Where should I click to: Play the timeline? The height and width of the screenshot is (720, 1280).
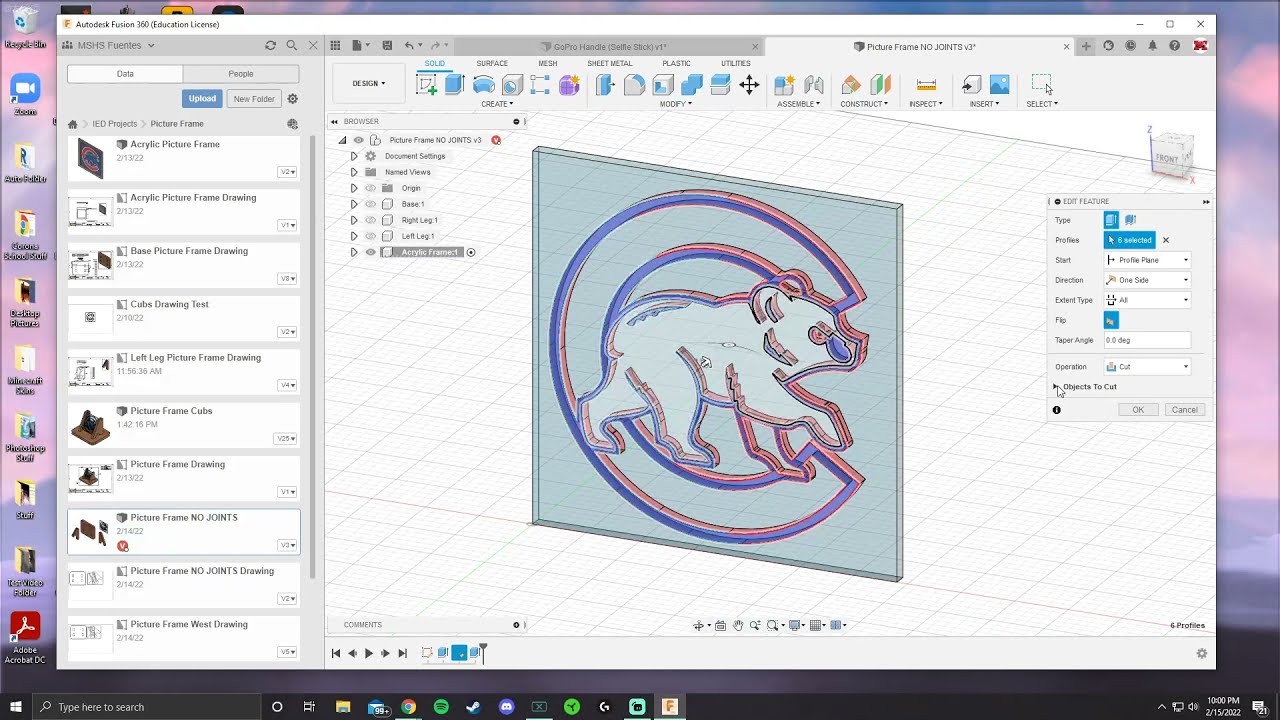(x=369, y=653)
